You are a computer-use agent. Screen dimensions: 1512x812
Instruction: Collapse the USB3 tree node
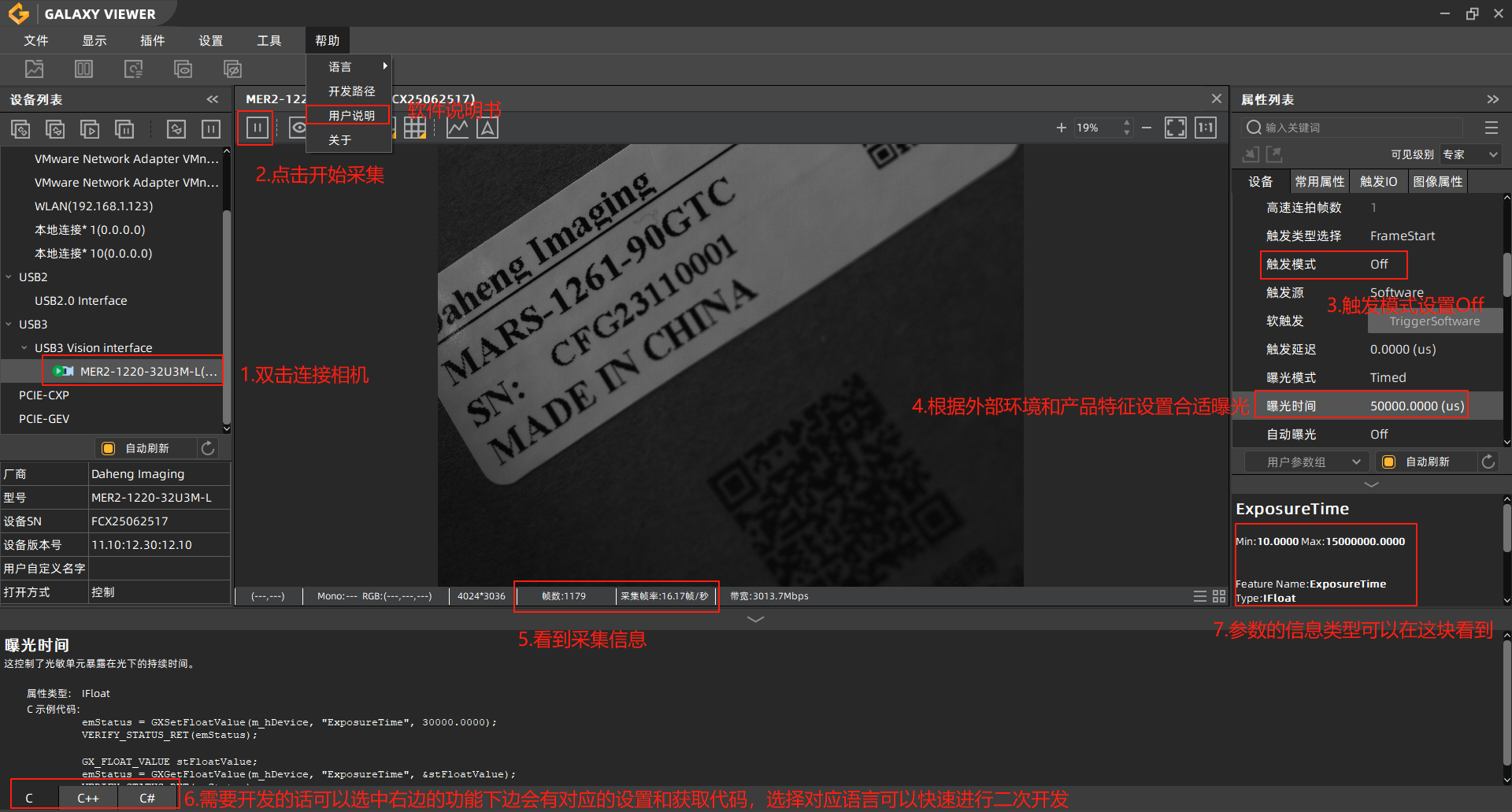9,324
